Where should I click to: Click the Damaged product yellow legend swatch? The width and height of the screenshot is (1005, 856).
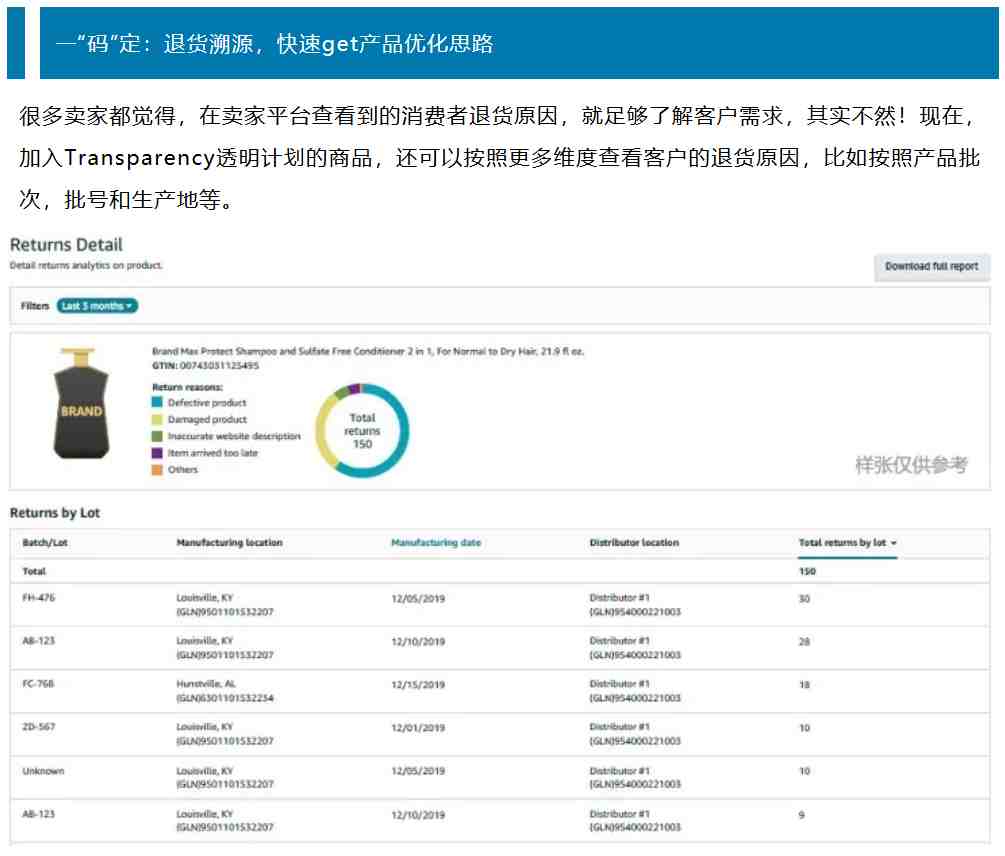tap(157, 419)
